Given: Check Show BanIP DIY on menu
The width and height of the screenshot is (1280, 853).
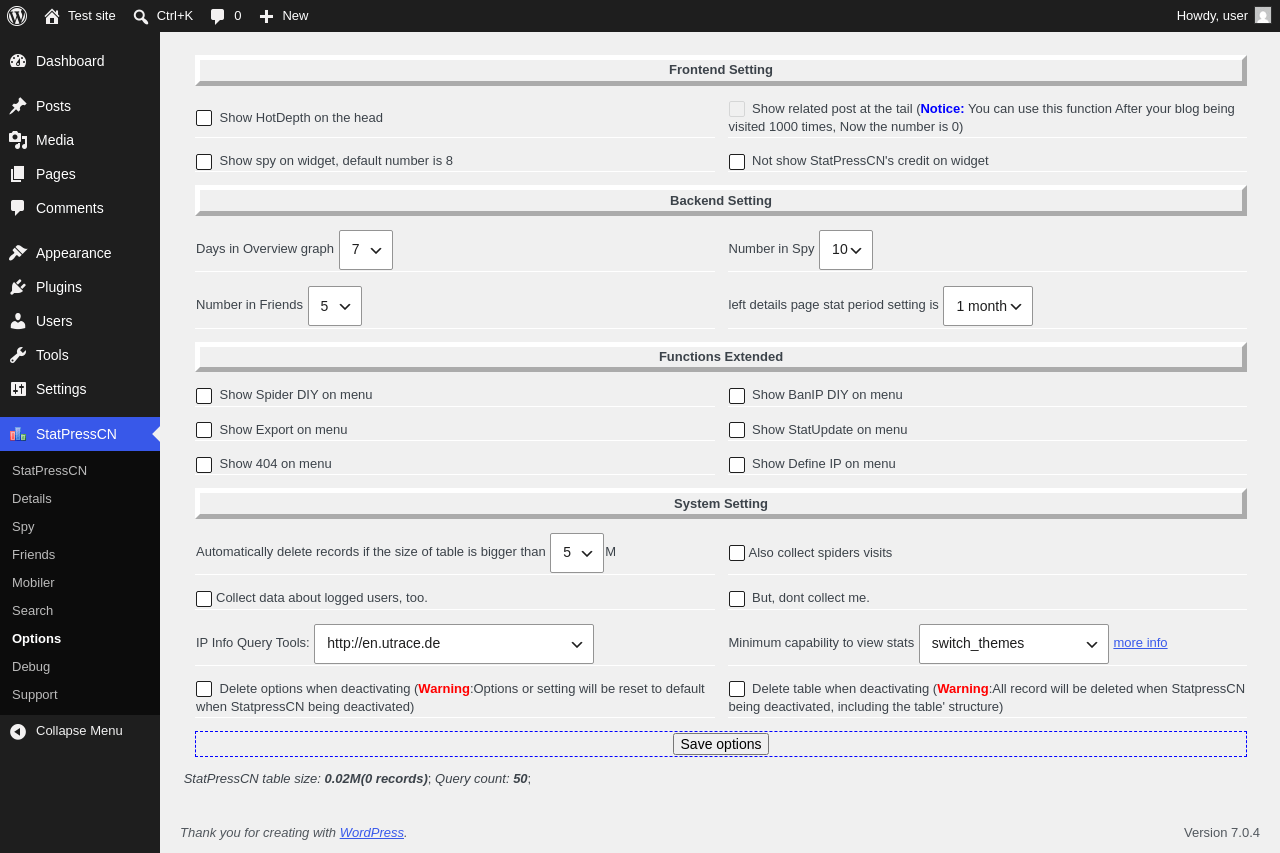Looking at the screenshot, I should click(x=737, y=396).
